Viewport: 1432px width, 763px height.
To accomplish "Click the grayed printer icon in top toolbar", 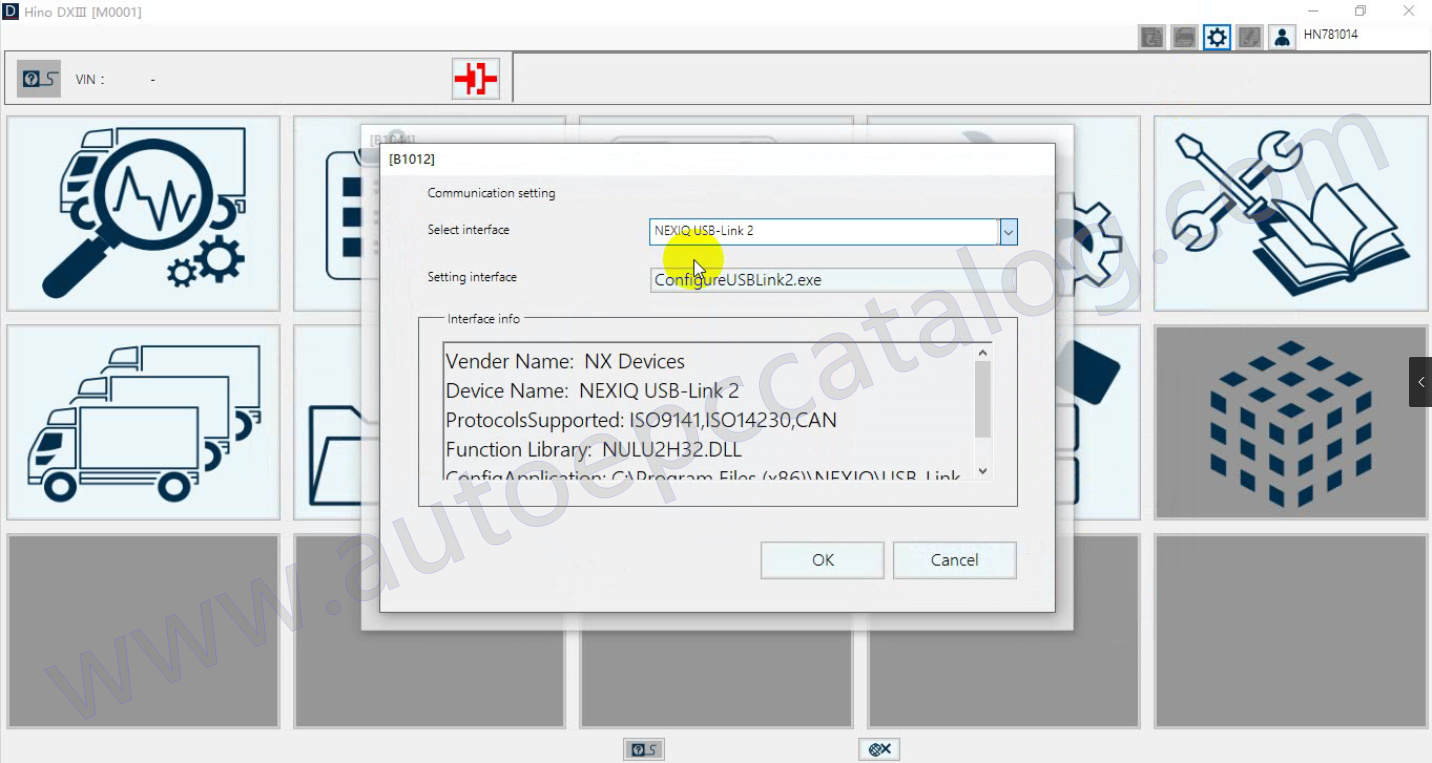I will (x=1184, y=38).
